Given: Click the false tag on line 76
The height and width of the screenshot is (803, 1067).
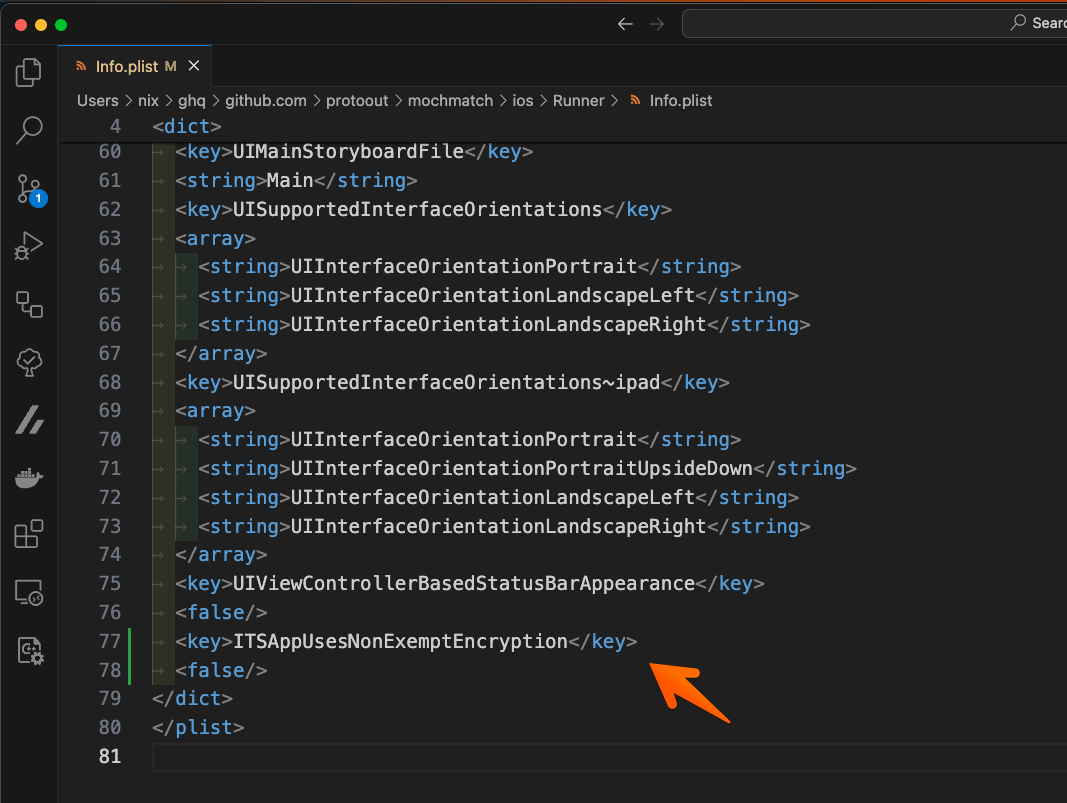Looking at the screenshot, I should [x=221, y=612].
